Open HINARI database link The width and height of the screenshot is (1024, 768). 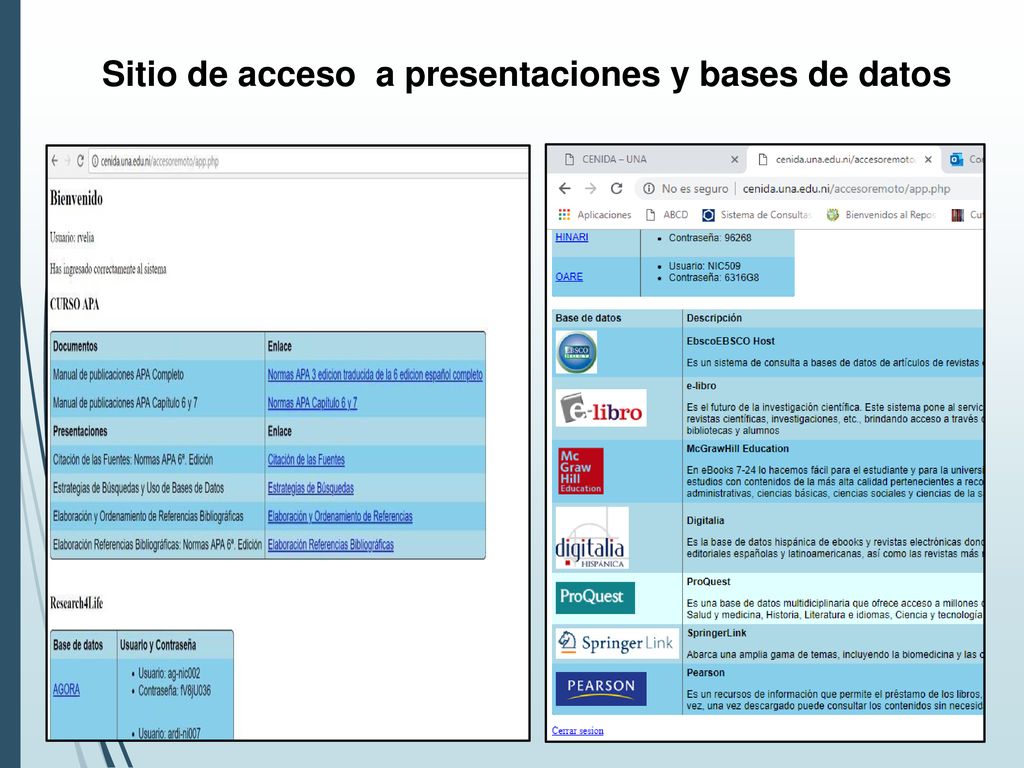point(571,237)
